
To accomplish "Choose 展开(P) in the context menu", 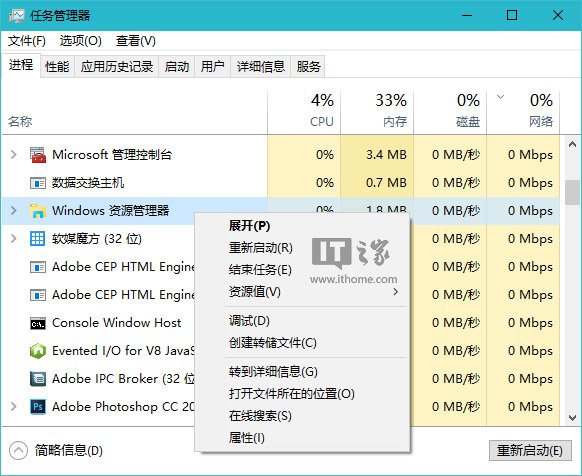I will tap(302, 226).
